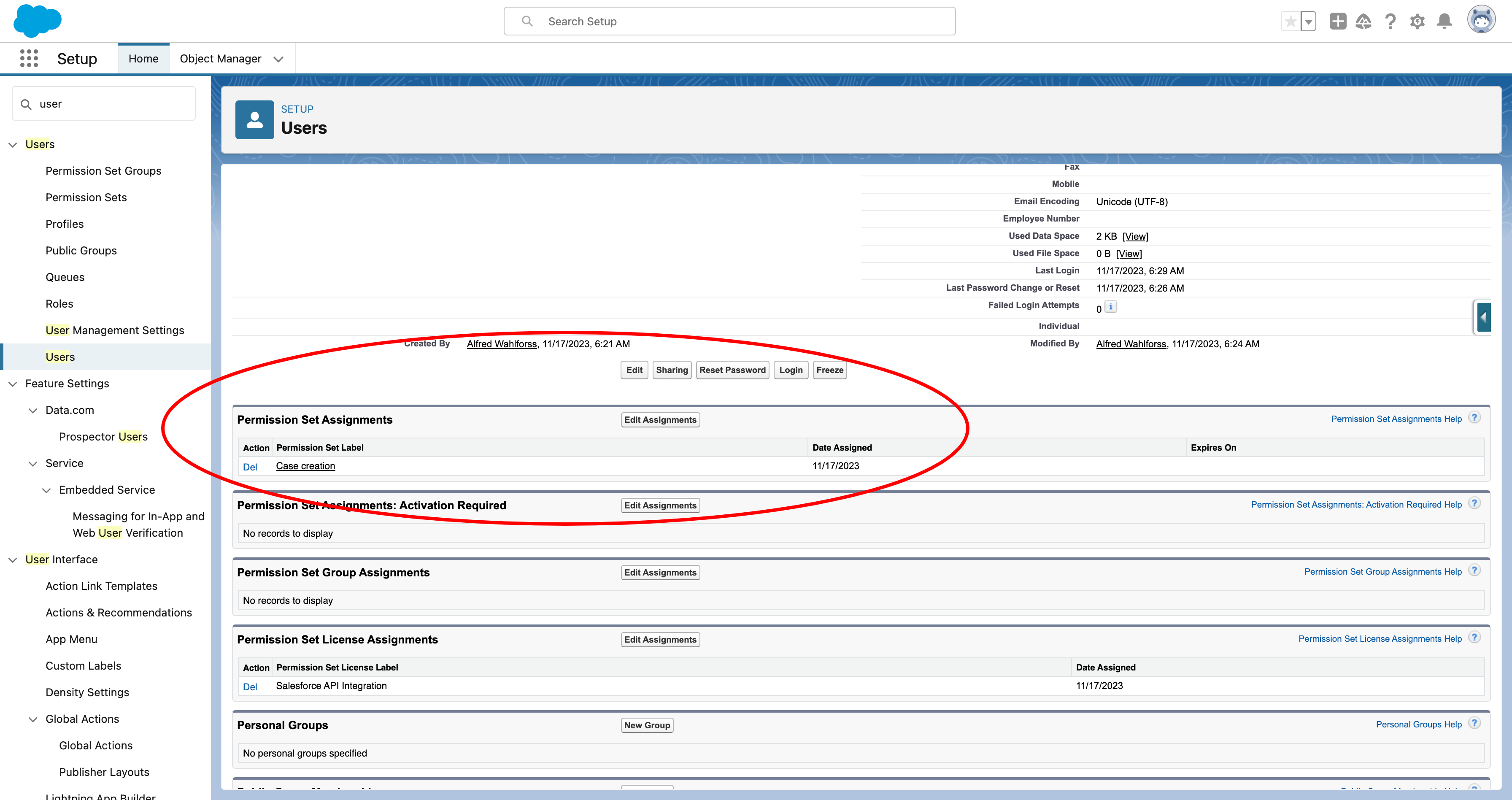
Task: Click help icon beside Activation Required Help
Action: pyautogui.click(x=1474, y=504)
